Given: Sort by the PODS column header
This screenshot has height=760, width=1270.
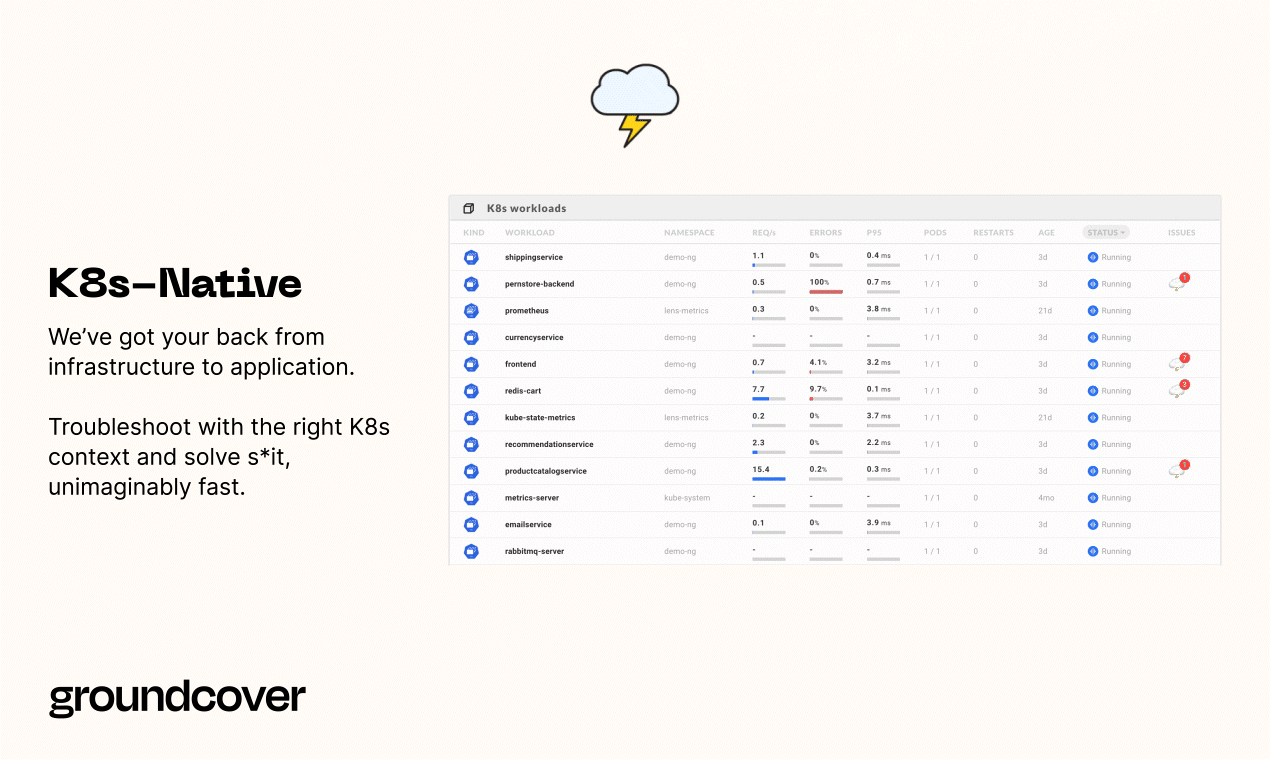Looking at the screenshot, I should pos(935,233).
